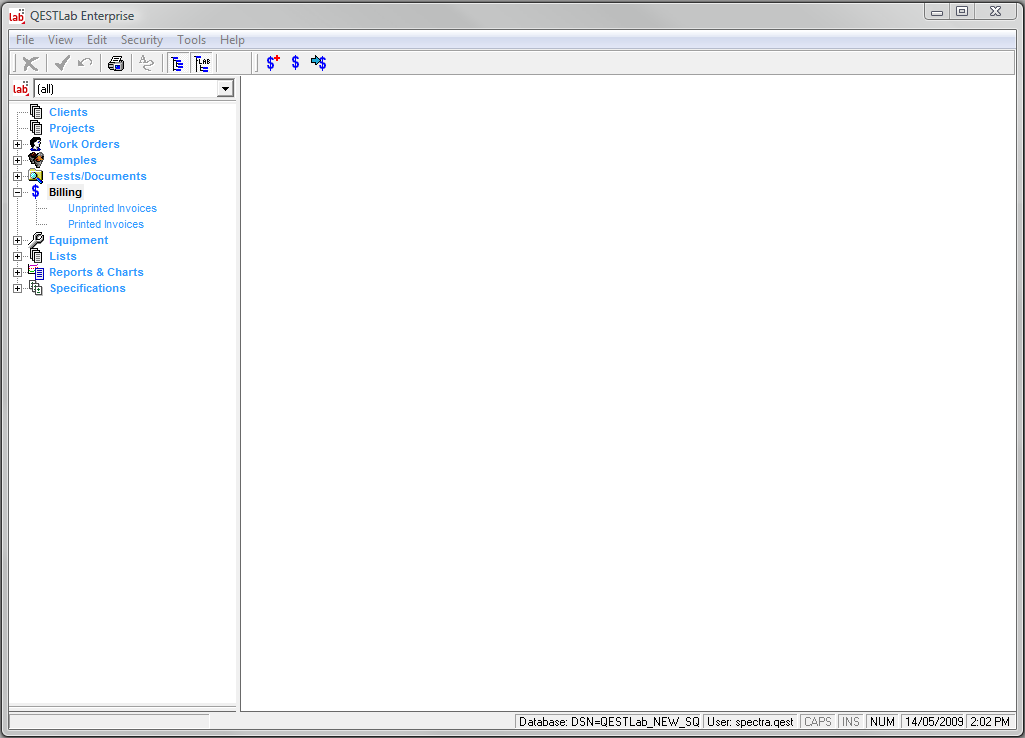1025x738 pixels.
Task: Expand the Specifications tree node
Action: point(17,288)
